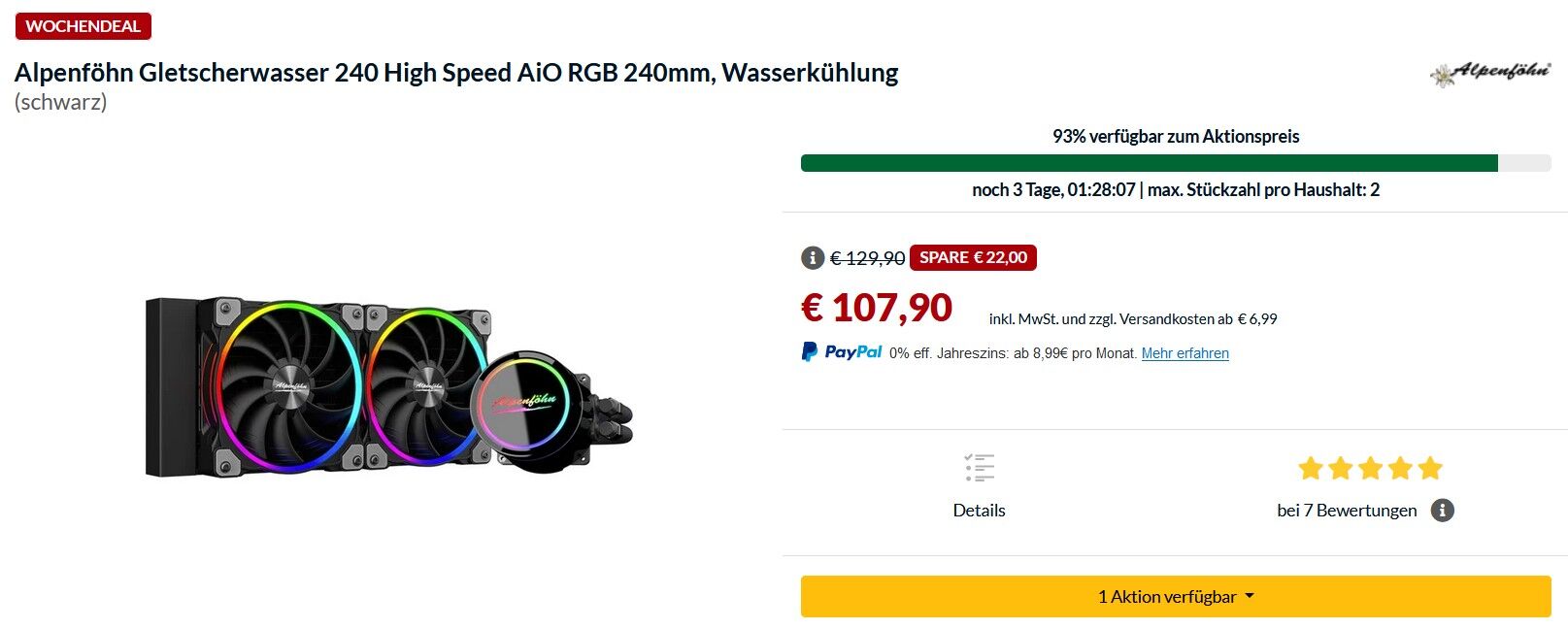This screenshot has height=629, width=1568.
Task: Click the info icon next to Bewertungen
Action: click(1443, 511)
